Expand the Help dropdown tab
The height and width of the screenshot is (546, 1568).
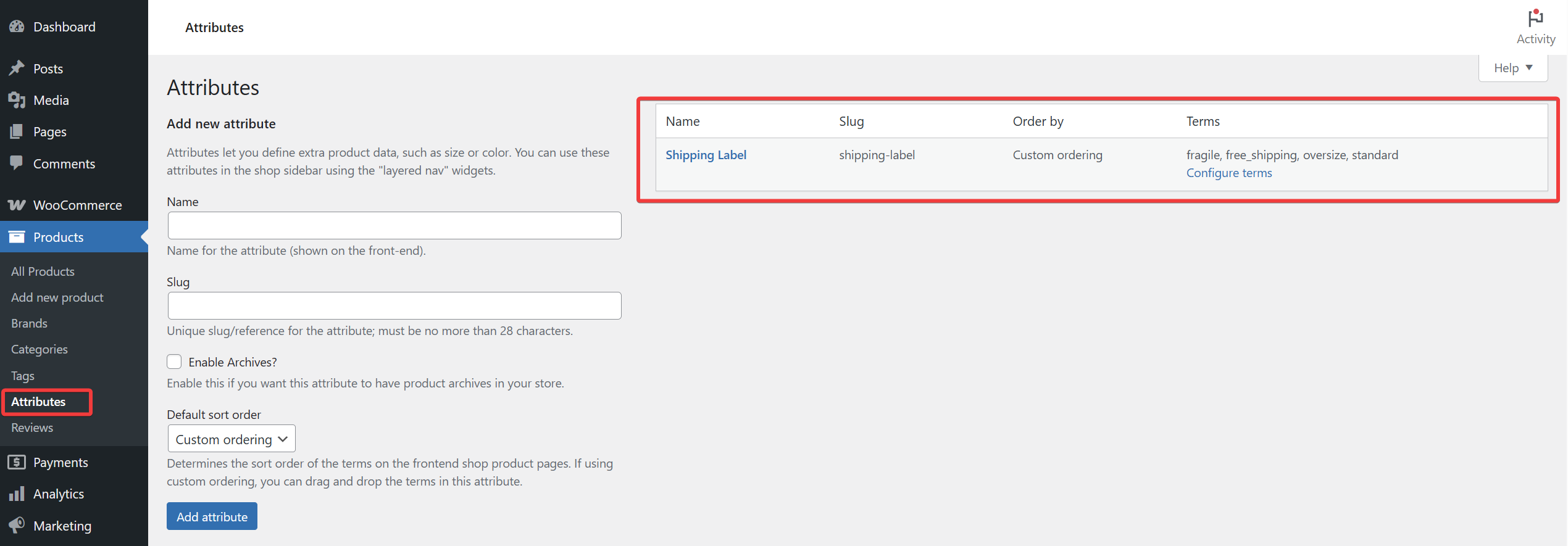(1512, 68)
